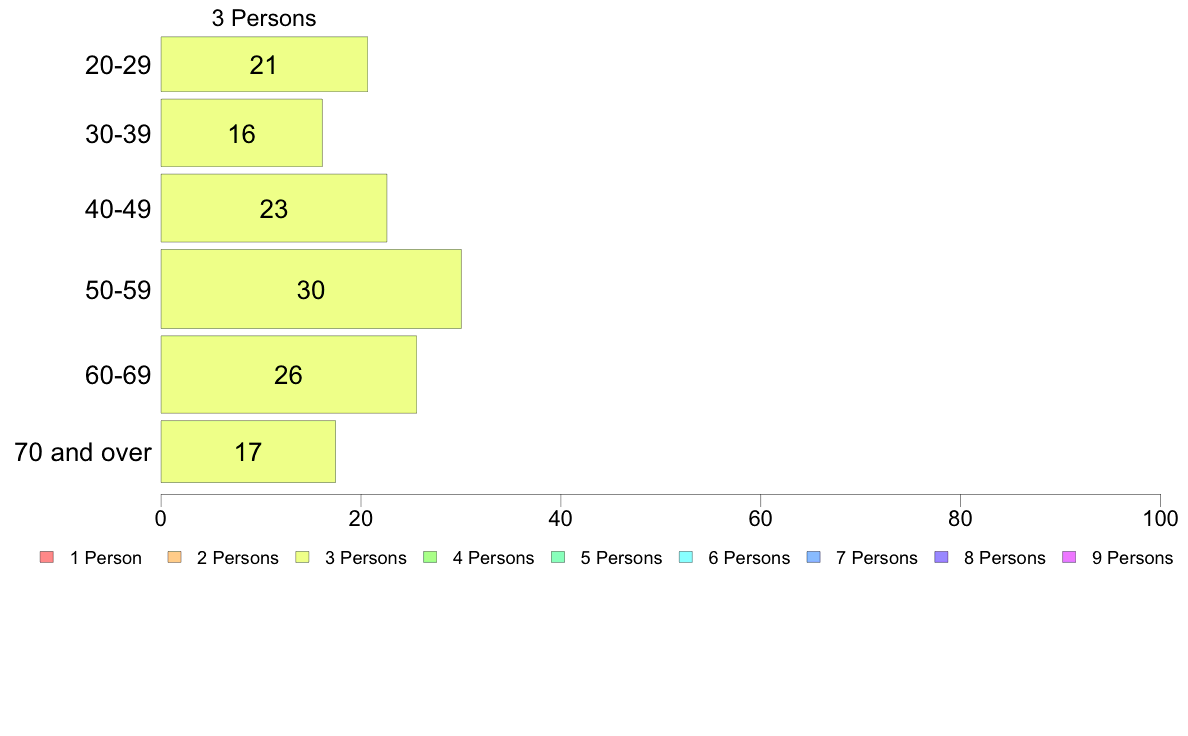
Task: Select the 50-59 bar labeled 30
Action: click(x=311, y=289)
